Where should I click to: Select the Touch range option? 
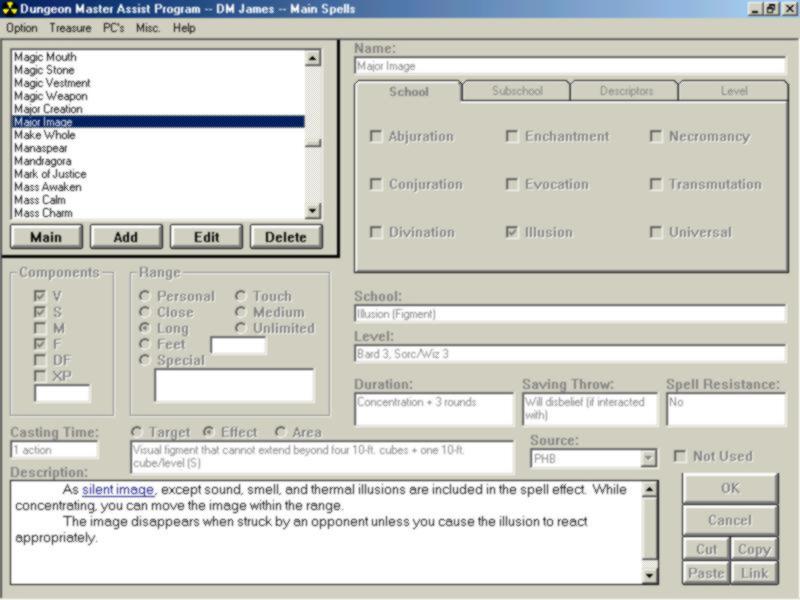click(x=241, y=296)
